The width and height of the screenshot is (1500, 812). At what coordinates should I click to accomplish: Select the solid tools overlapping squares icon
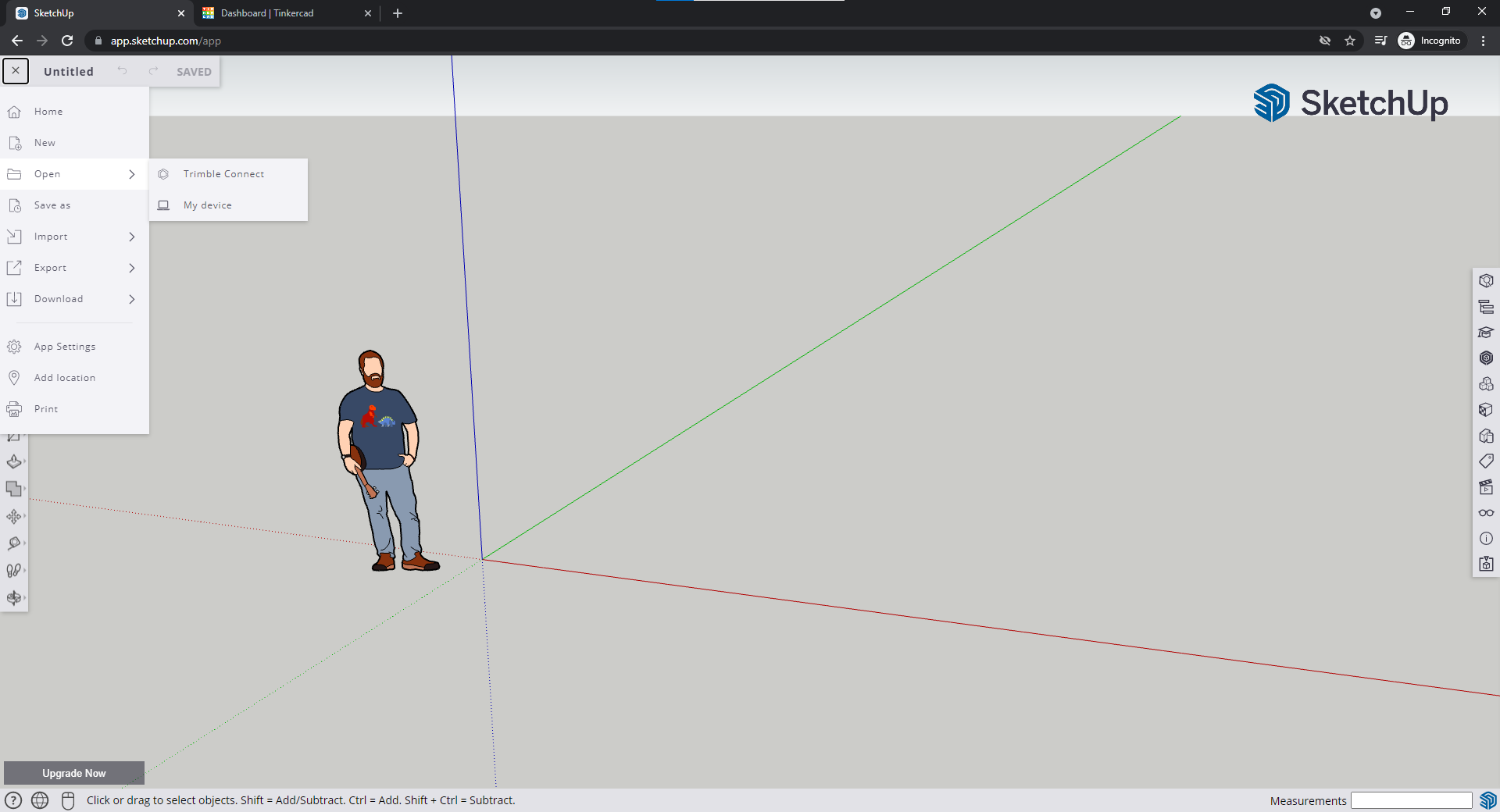coord(13,489)
